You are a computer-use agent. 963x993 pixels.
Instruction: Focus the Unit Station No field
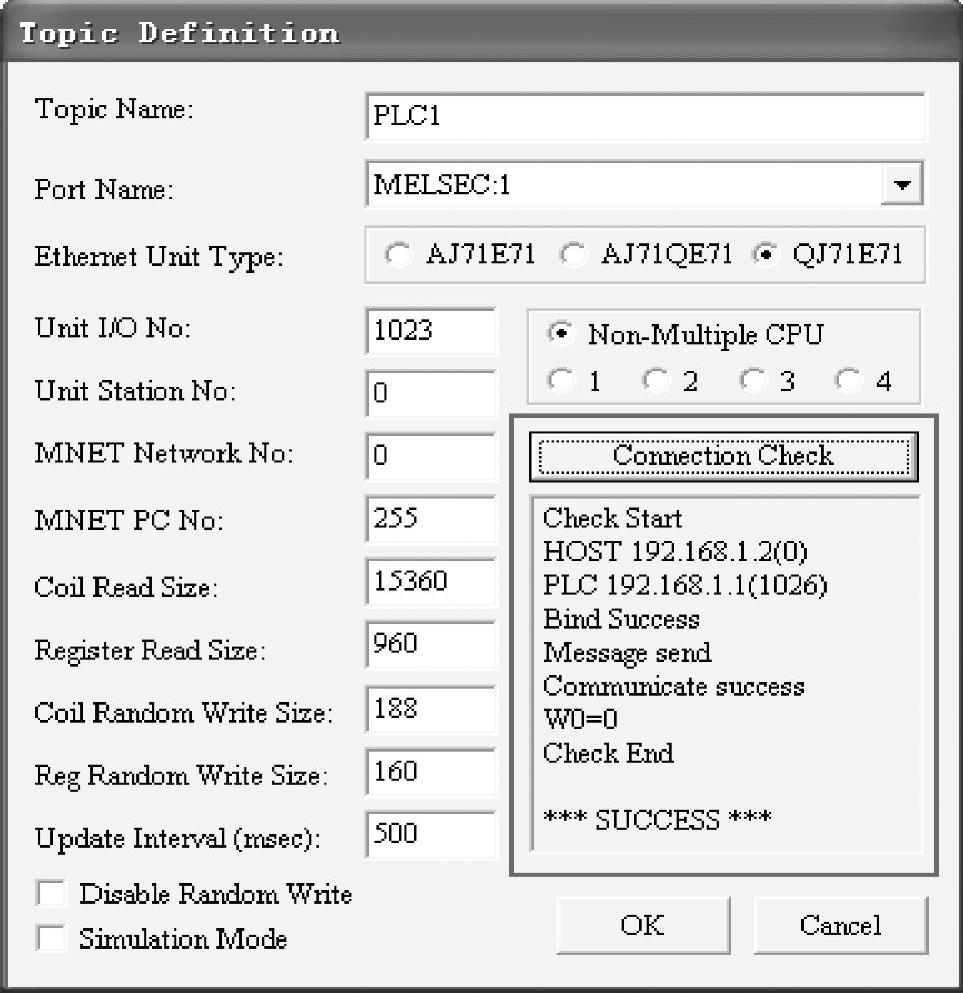[x=430, y=393]
